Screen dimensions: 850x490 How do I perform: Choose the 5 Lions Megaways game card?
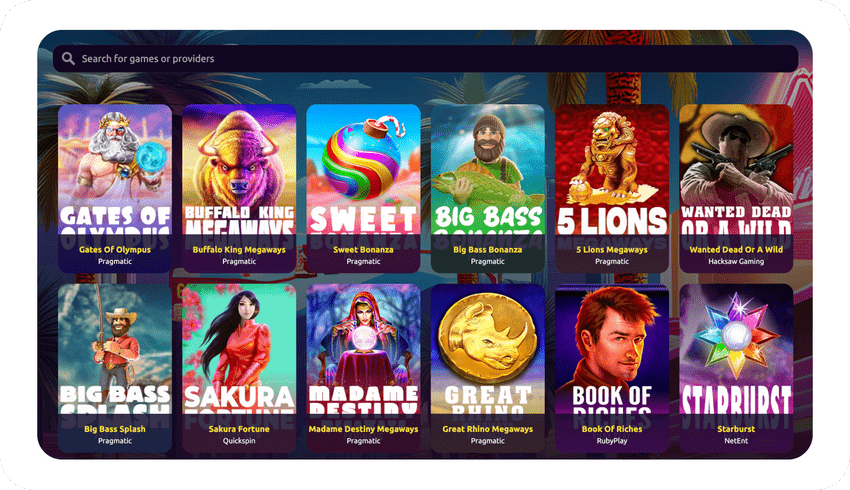pyautogui.click(x=612, y=188)
